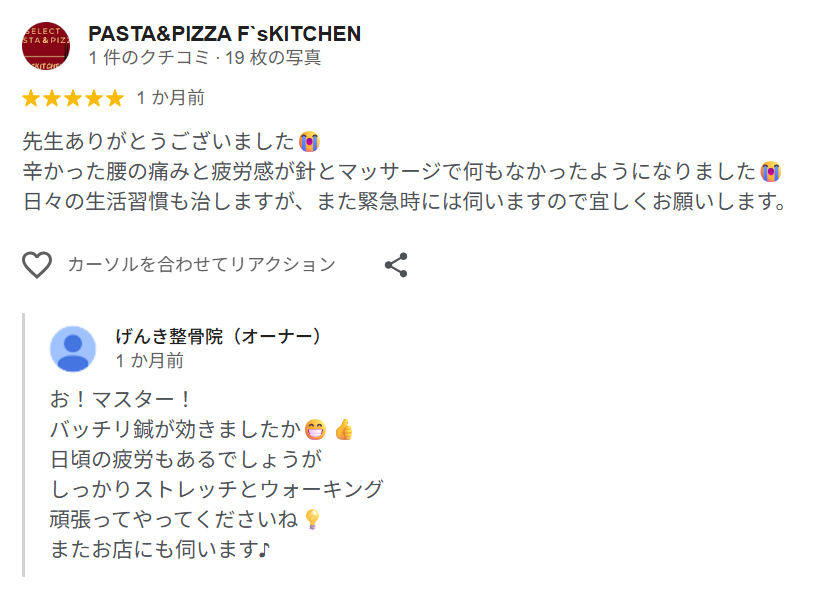
Task: Click the カーソルを合わせてリアクション label
Action: pyautogui.click(x=201, y=265)
